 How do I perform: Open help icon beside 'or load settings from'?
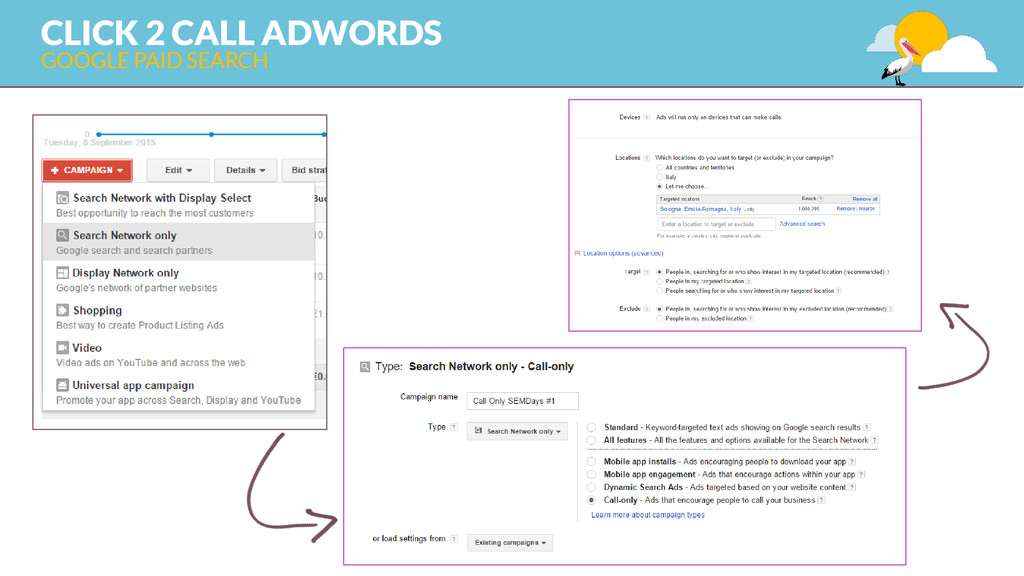(x=454, y=539)
